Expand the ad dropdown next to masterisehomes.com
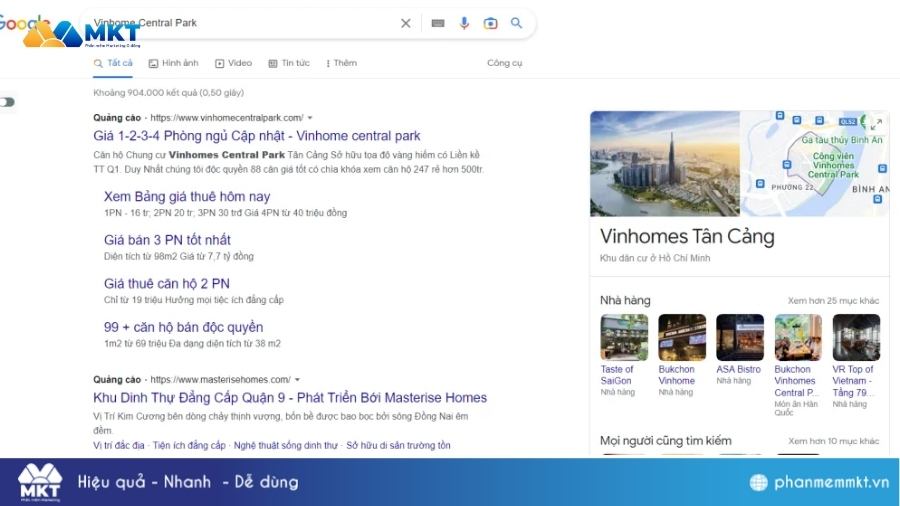Screen dimensions: 900x506 (x=297, y=380)
